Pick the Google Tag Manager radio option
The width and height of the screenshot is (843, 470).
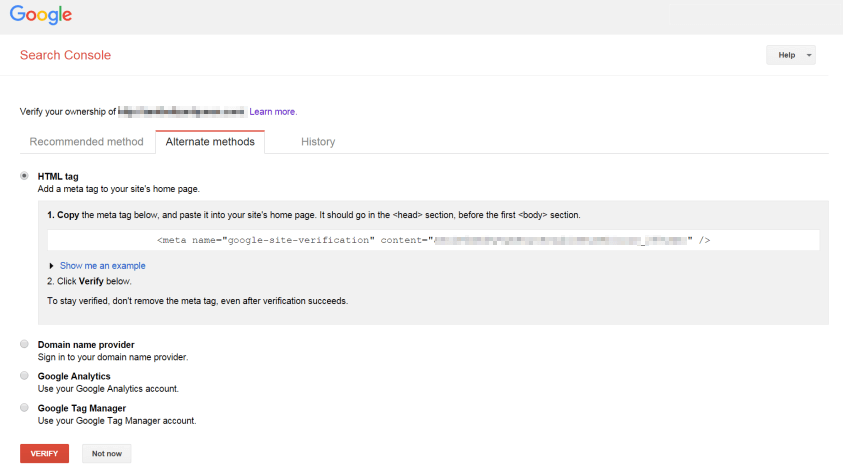pyautogui.click(x=24, y=408)
